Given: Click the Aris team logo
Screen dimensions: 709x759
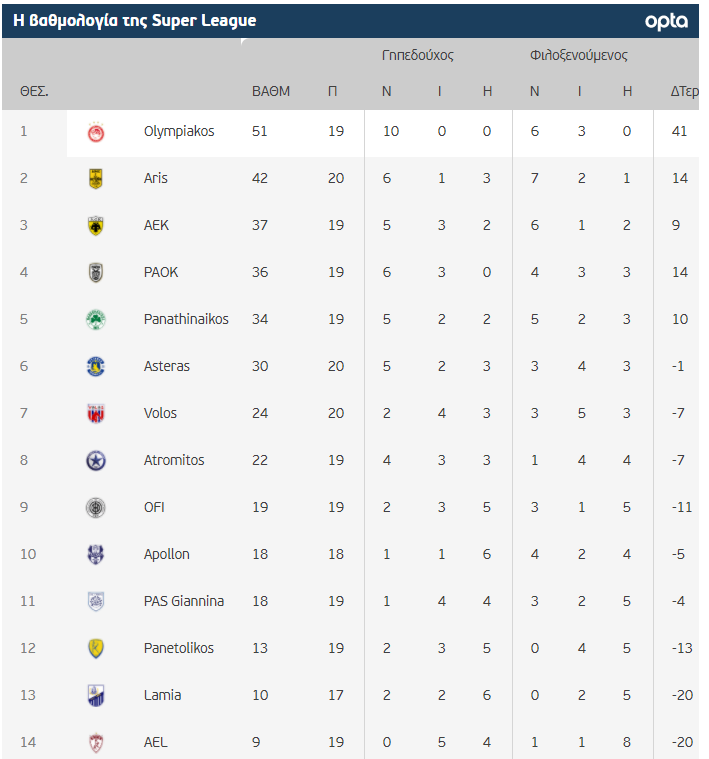Looking at the screenshot, I should tap(96, 179).
